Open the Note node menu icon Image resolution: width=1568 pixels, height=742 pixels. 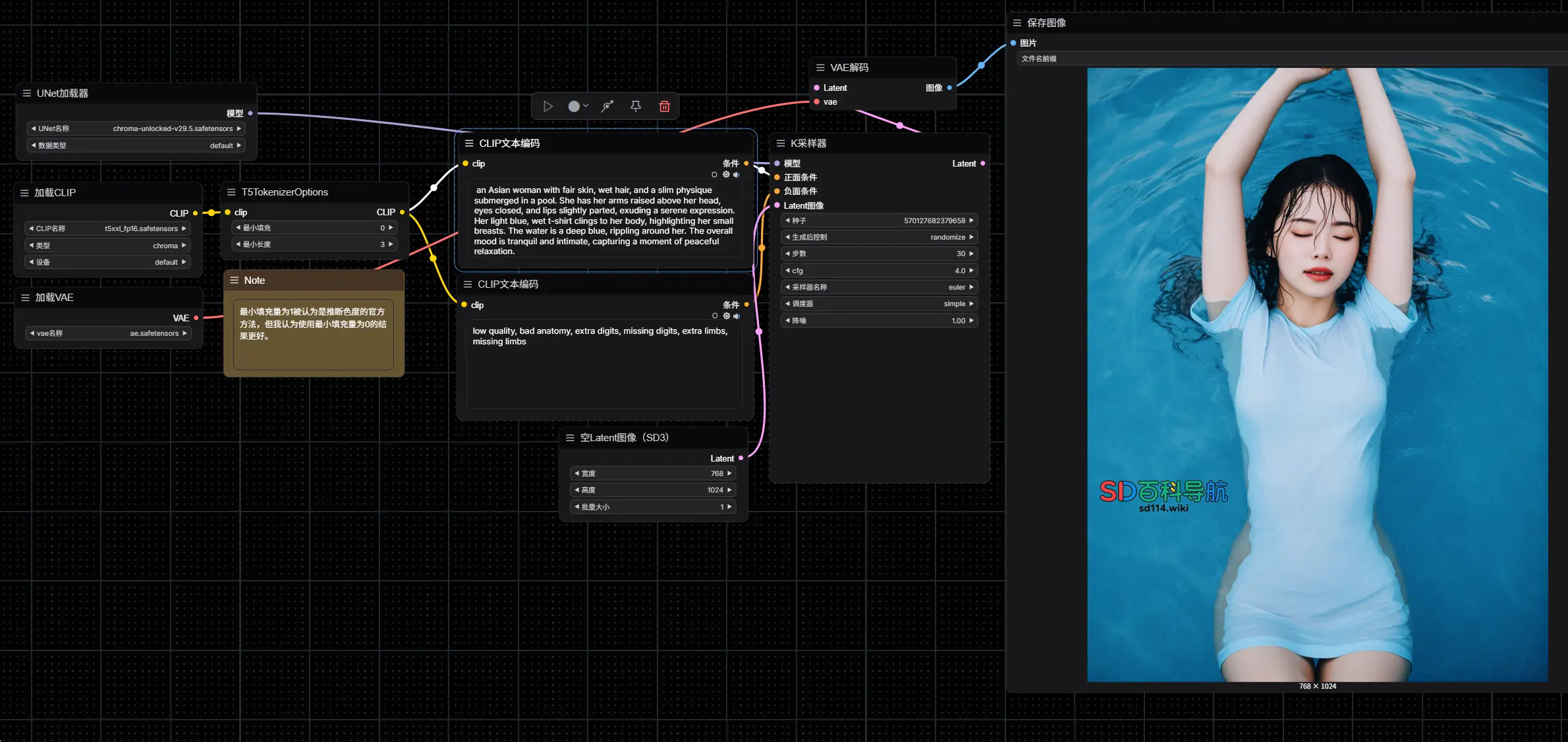click(234, 280)
